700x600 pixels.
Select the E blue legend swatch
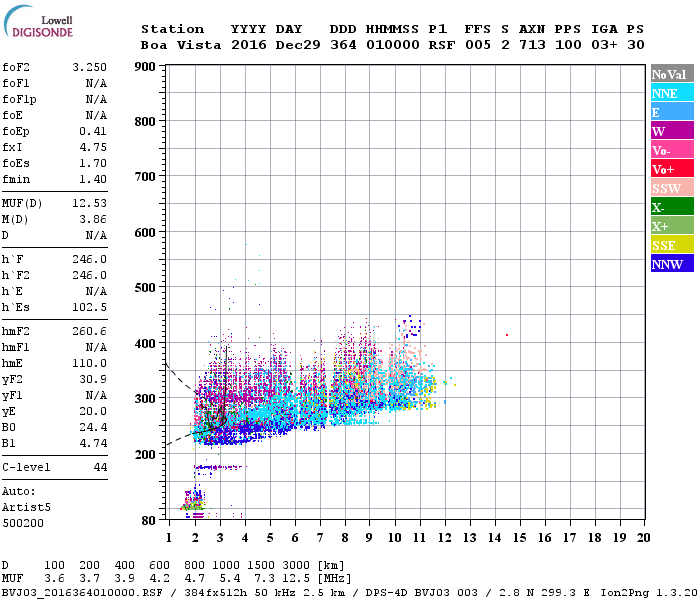pos(672,112)
